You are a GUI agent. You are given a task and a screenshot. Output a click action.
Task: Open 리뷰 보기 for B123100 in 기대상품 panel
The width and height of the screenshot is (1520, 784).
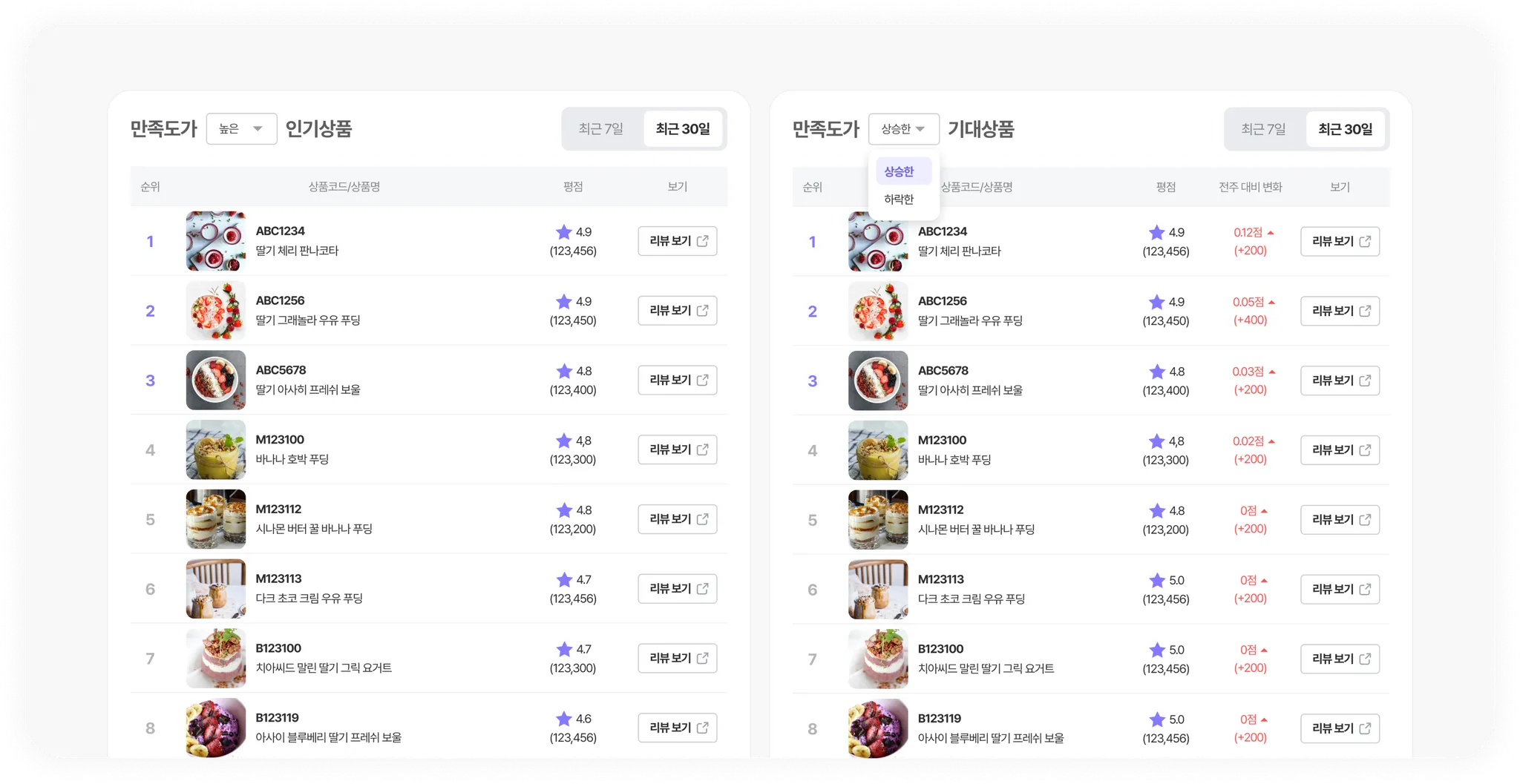tap(1340, 659)
